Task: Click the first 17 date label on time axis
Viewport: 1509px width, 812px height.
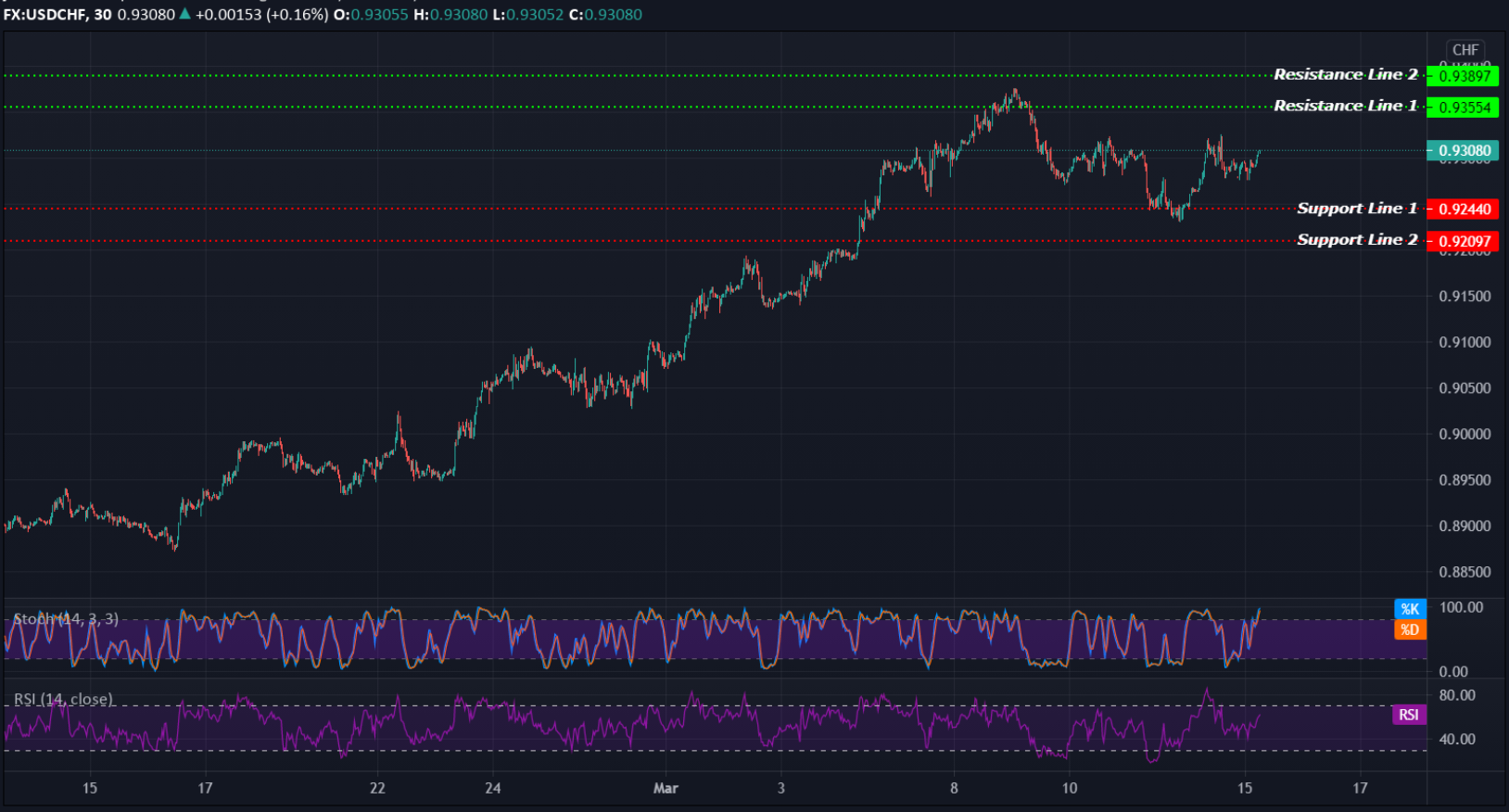Action: (205, 788)
